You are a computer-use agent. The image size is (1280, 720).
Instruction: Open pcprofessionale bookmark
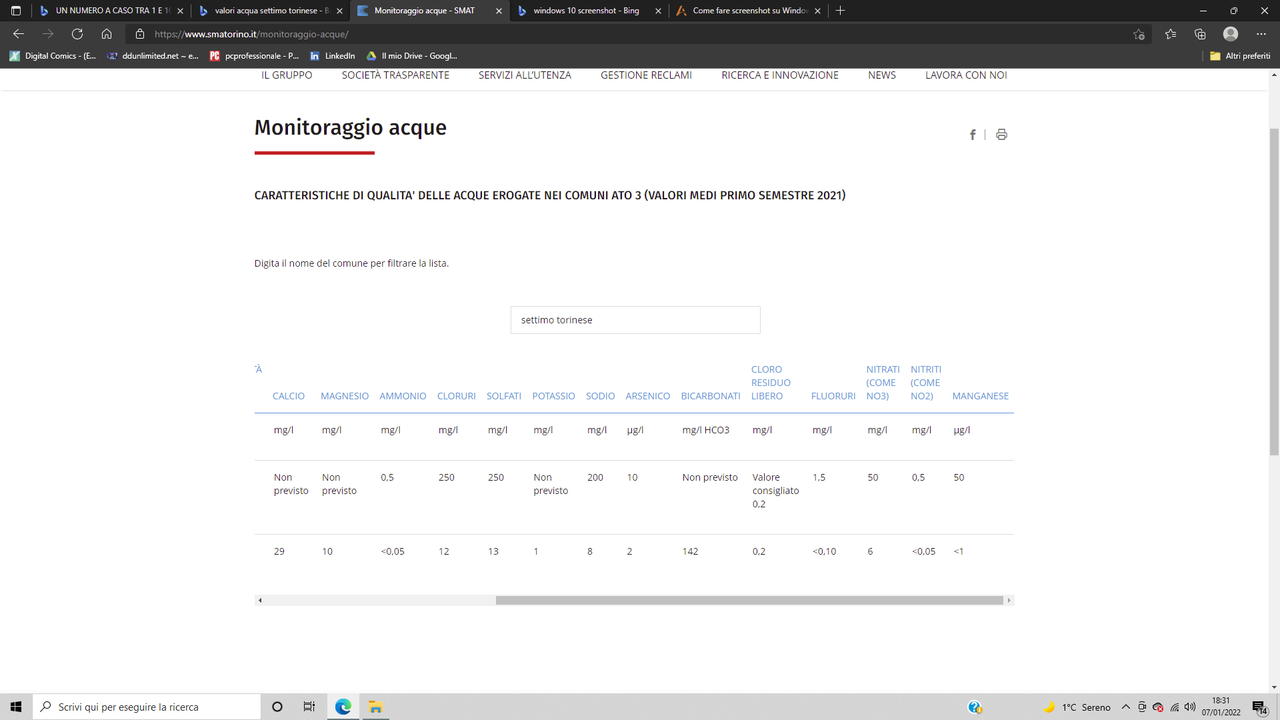click(x=254, y=56)
